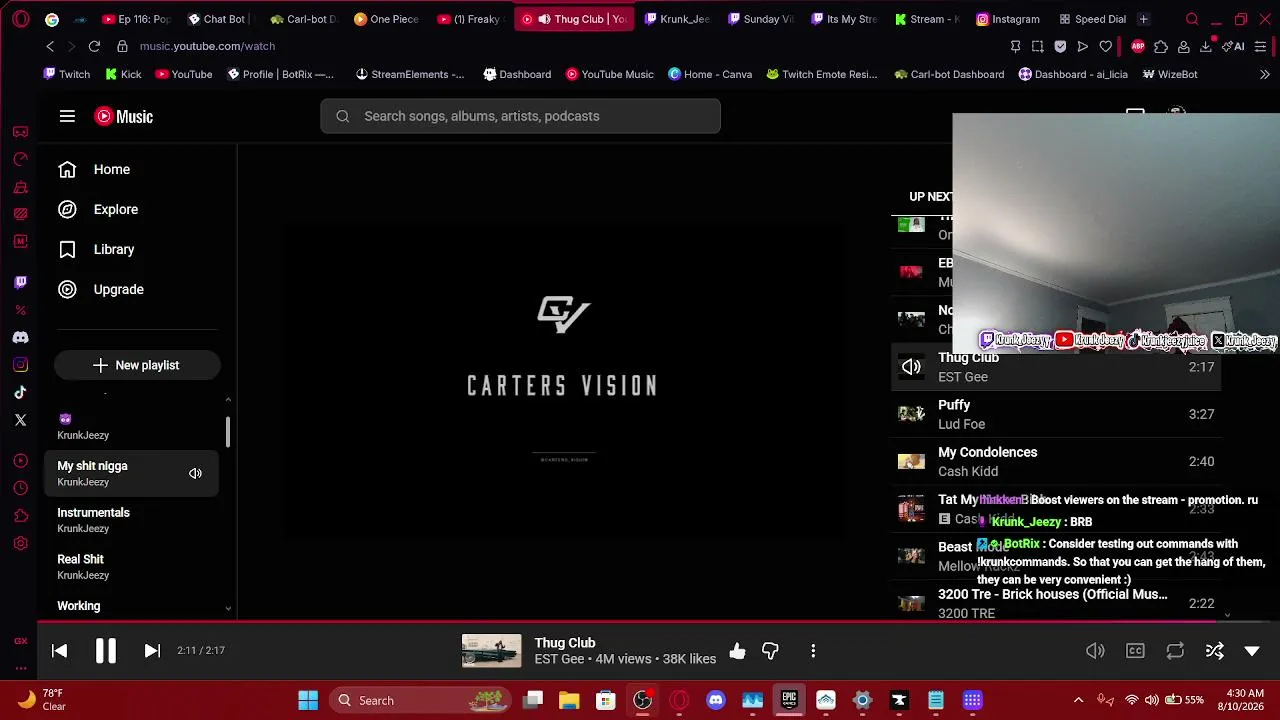This screenshot has height=720, width=1280.
Task: Open a new browser tab
Action: (x=1143, y=19)
